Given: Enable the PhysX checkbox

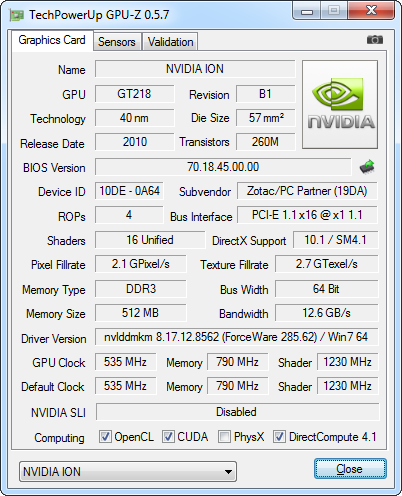Looking at the screenshot, I should coord(224,436).
